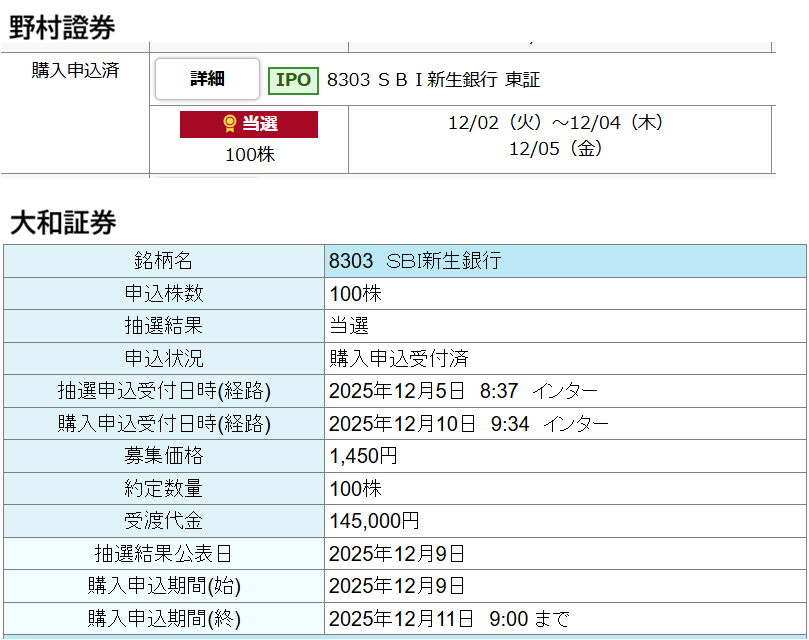Click the 申込株数 label cell

[x=164, y=294]
